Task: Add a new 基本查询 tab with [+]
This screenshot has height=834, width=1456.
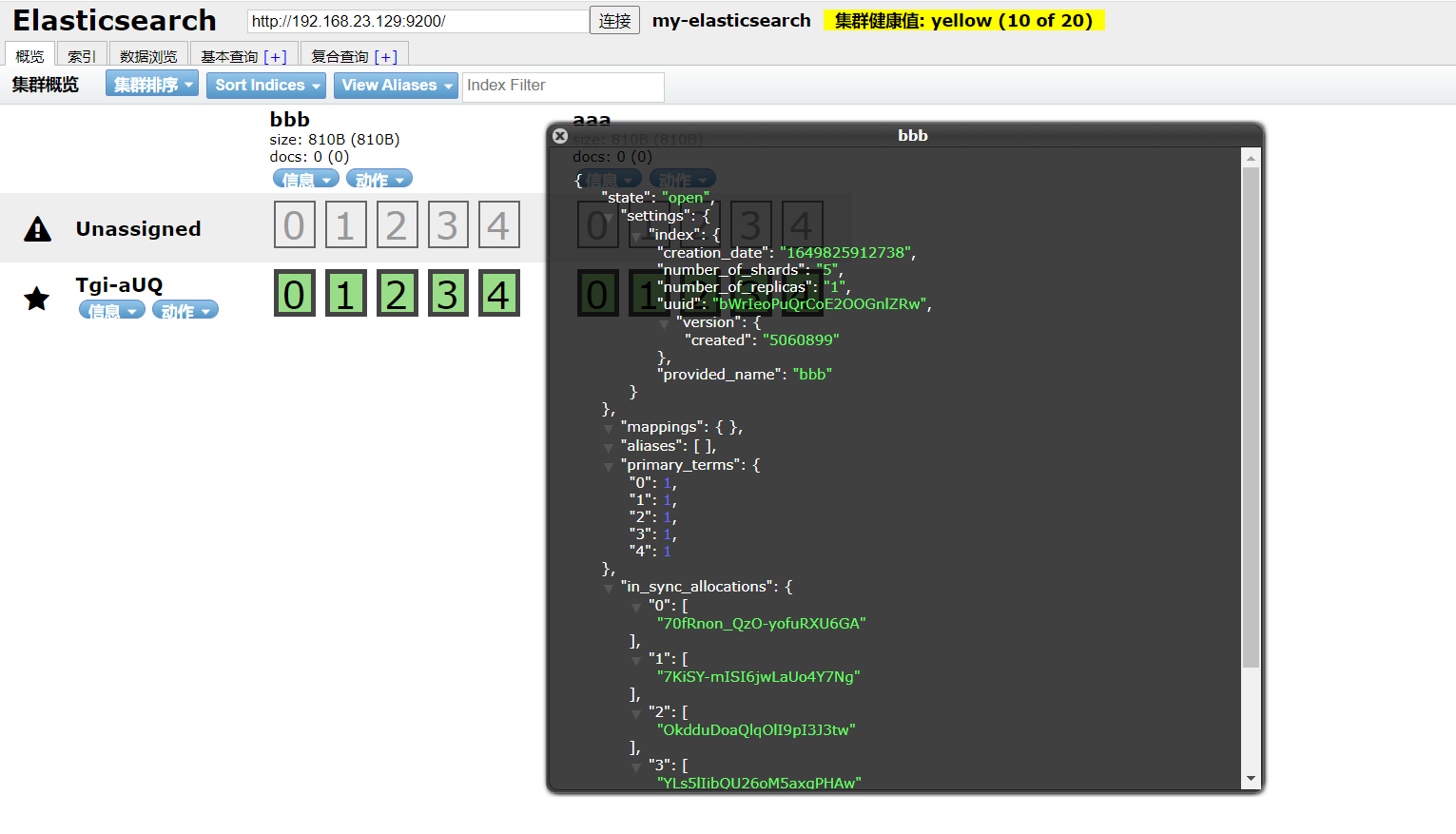Action: click(275, 57)
